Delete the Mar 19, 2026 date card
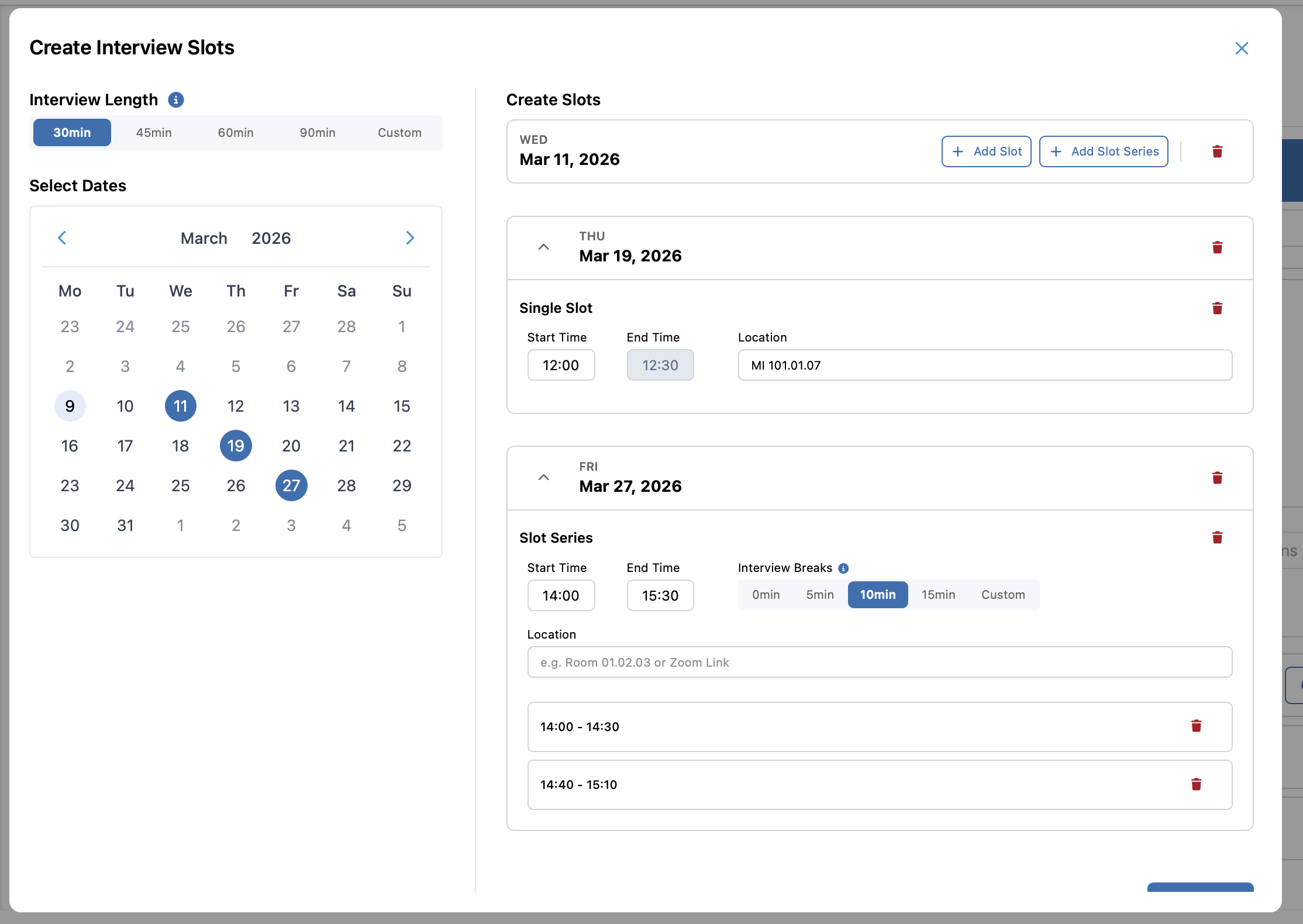The height and width of the screenshot is (924, 1303). pos(1218,247)
